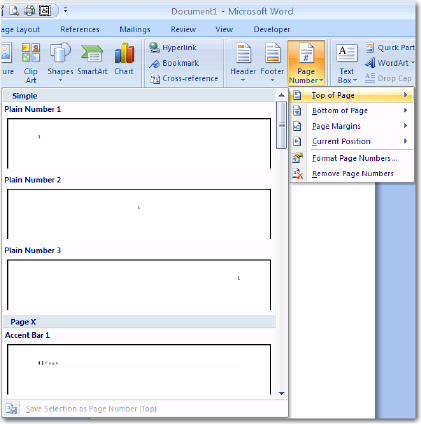Image resolution: width=421 pixels, height=424 pixels.
Task: Insert a Chart from the ribbon
Action: click(x=124, y=59)
